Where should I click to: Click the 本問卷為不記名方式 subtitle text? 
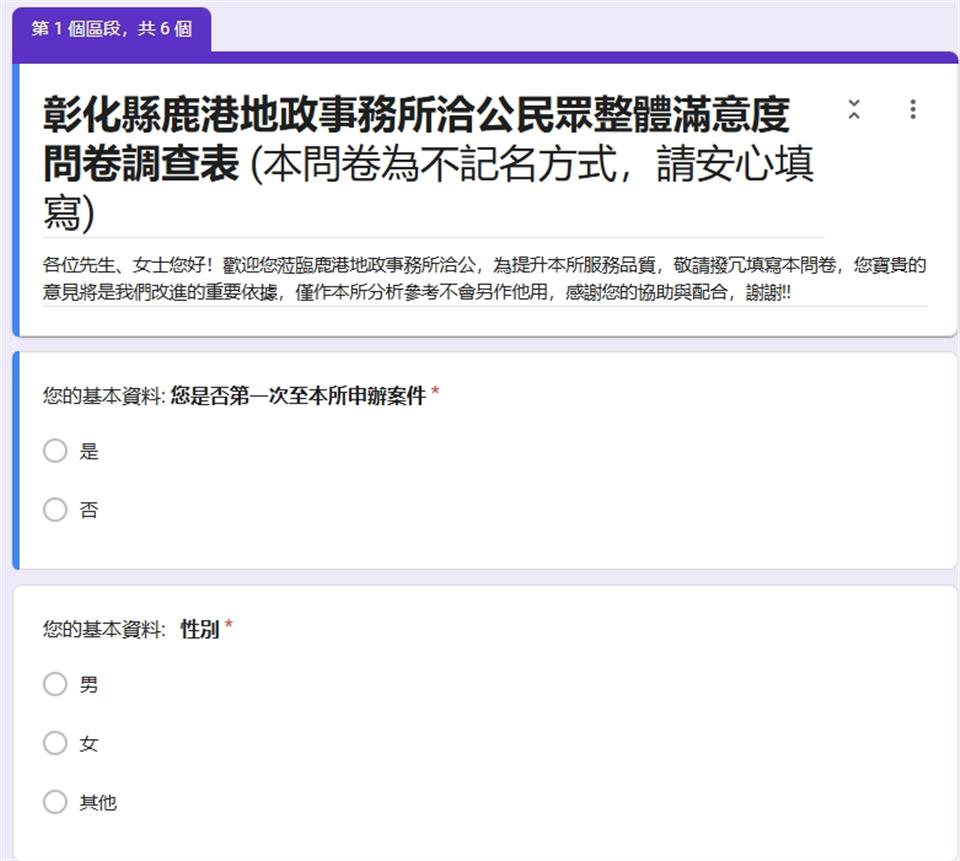coord(441,164)
